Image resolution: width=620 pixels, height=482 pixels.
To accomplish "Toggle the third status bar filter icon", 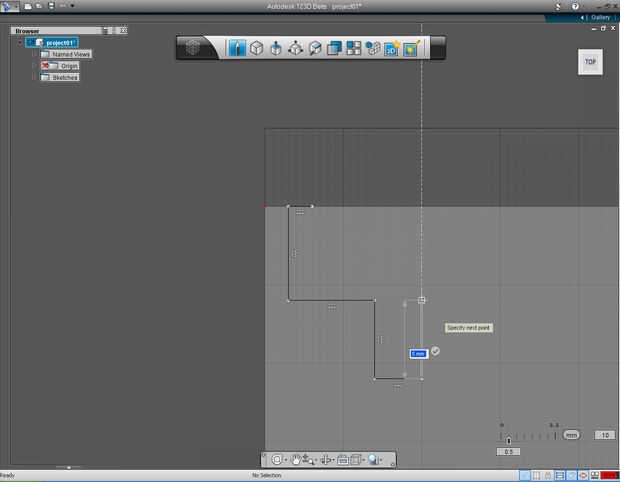I will [x=548, y=475].
